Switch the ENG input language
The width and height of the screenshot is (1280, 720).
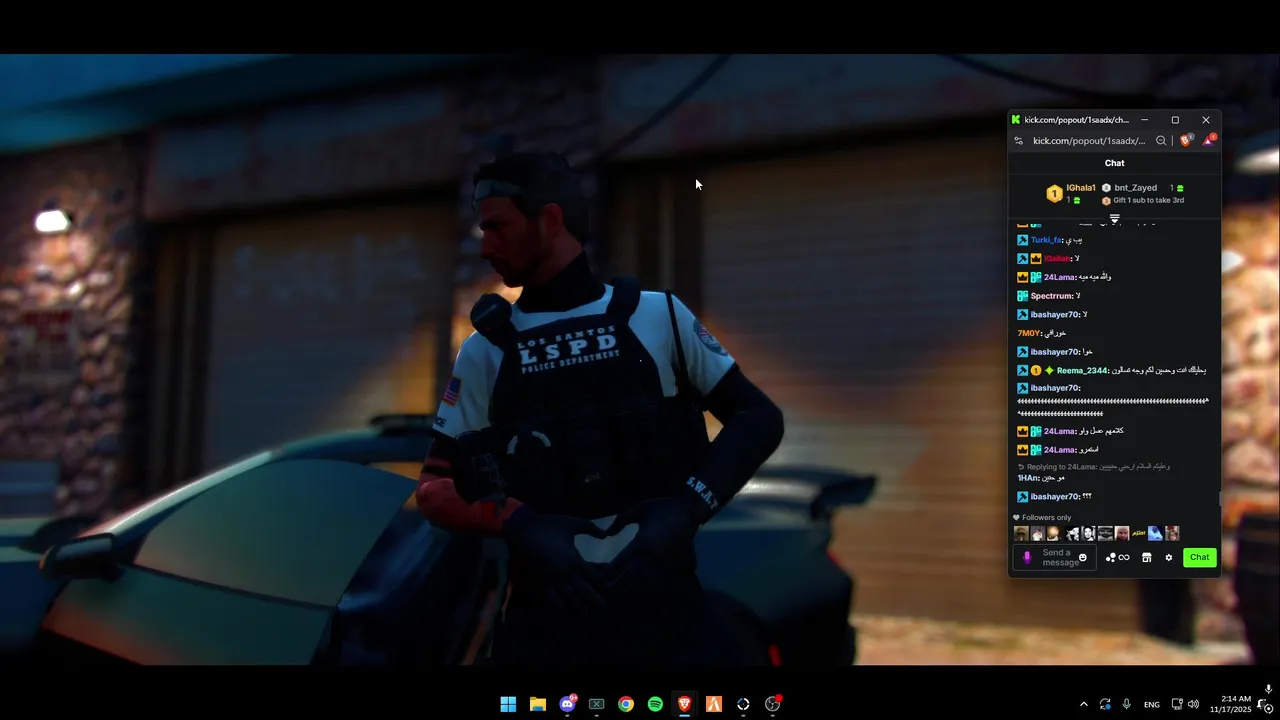point(1152,705)
